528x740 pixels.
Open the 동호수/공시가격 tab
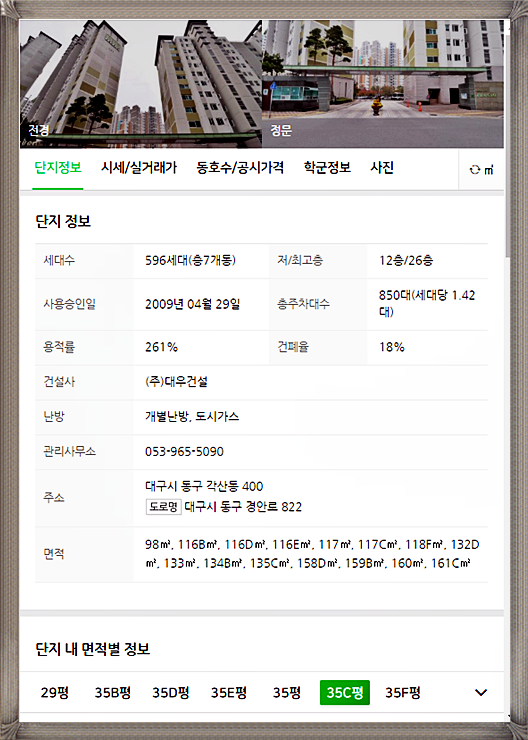coord(240,168)
